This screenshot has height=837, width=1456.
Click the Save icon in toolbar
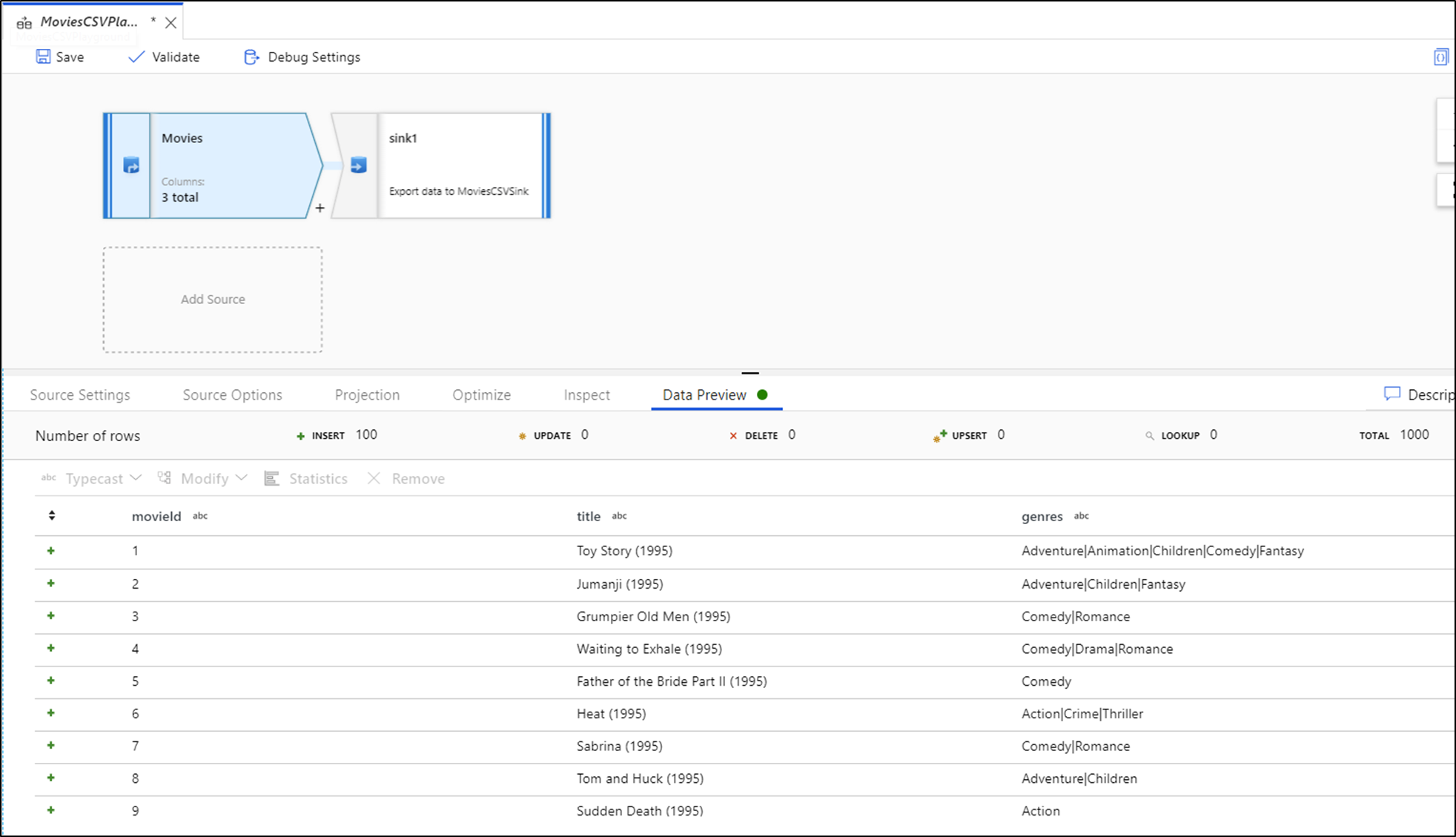(41, 57)
